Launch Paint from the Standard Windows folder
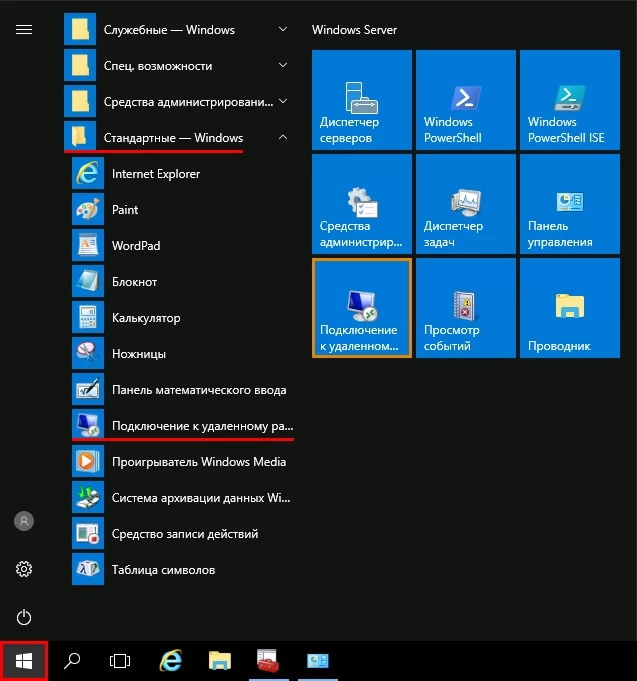This screenshot has width=637, height=681. 125,210
